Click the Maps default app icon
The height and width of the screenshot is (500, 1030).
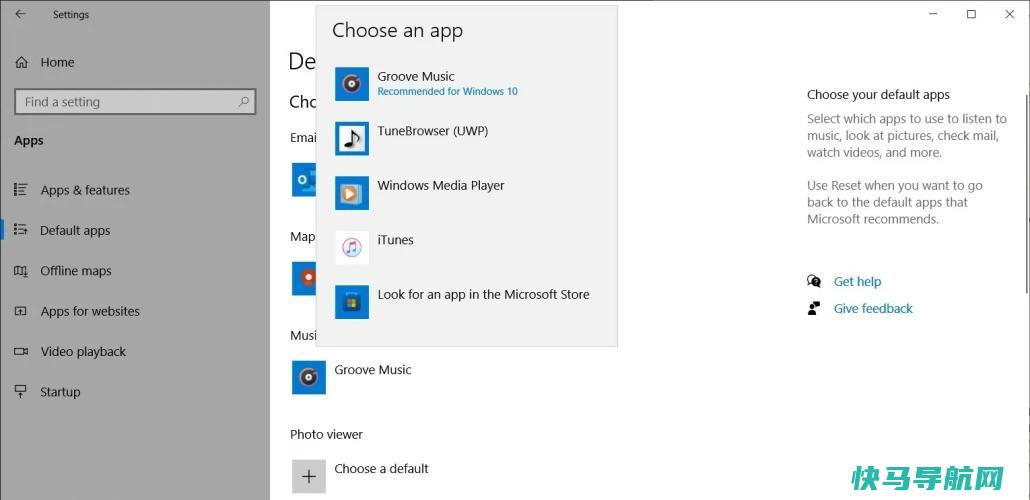tap(304, 278)
